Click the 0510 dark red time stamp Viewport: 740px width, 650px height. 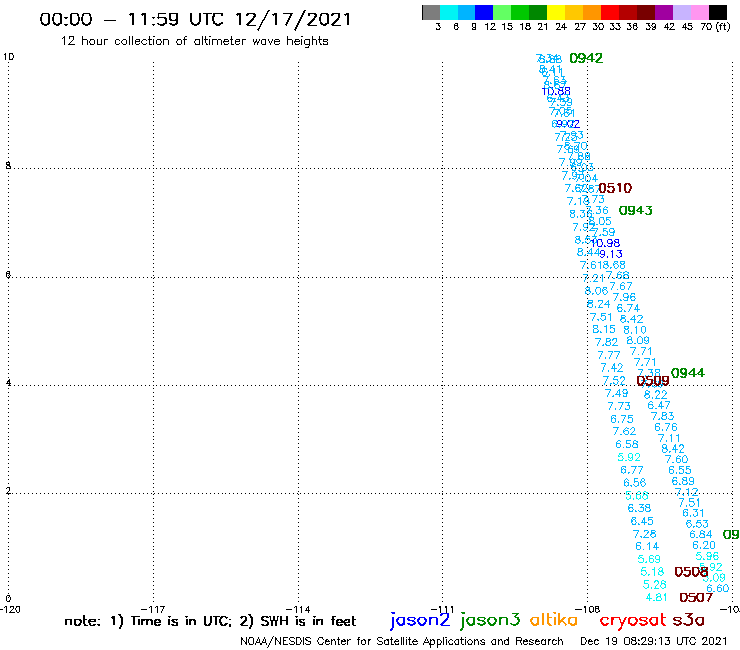click(615, 188)
